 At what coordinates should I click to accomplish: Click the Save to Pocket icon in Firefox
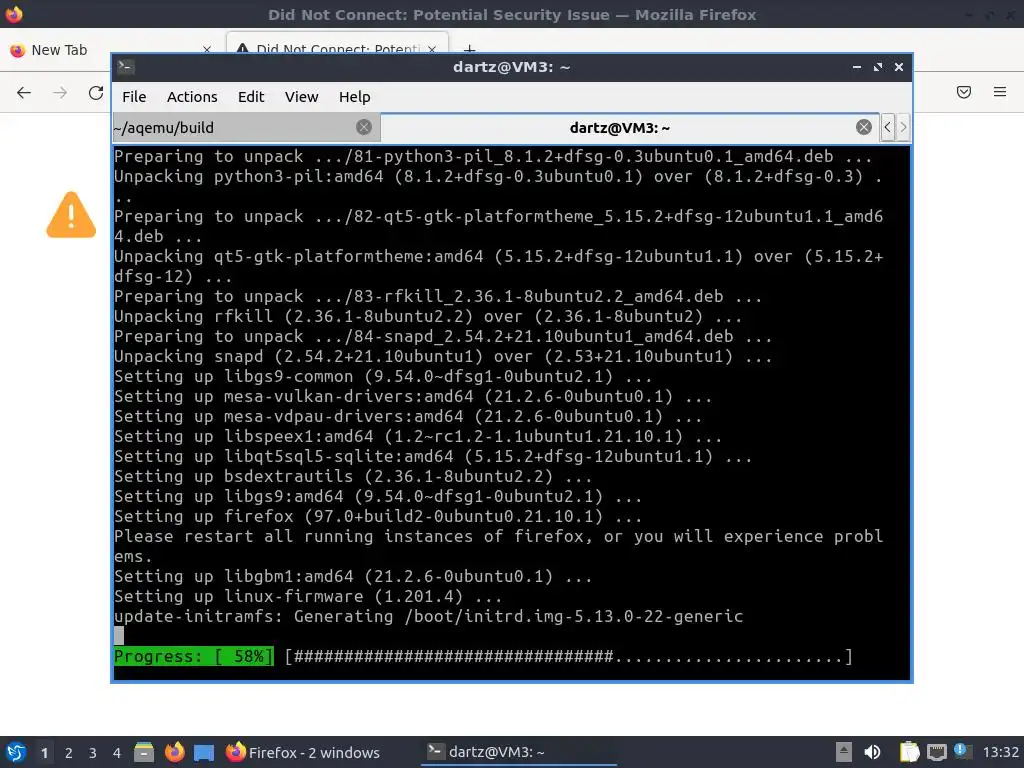(964, 92)
